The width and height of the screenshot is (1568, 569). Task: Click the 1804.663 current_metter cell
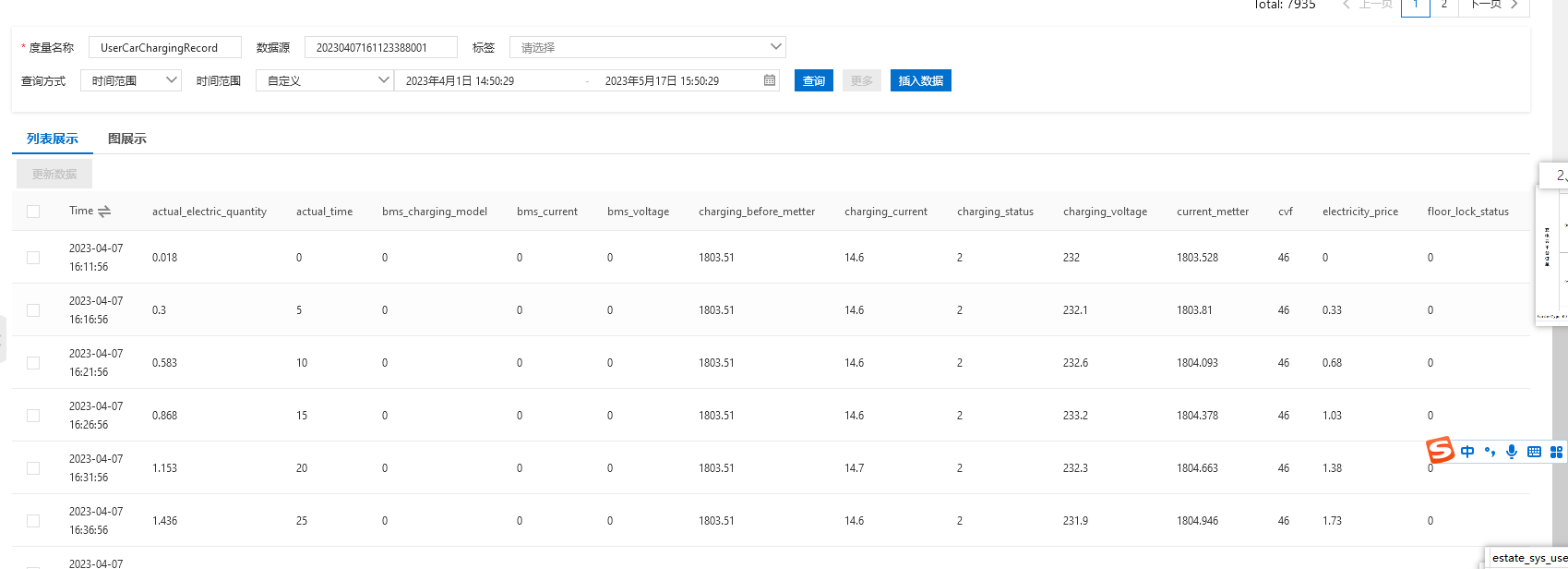[1197, 468]
